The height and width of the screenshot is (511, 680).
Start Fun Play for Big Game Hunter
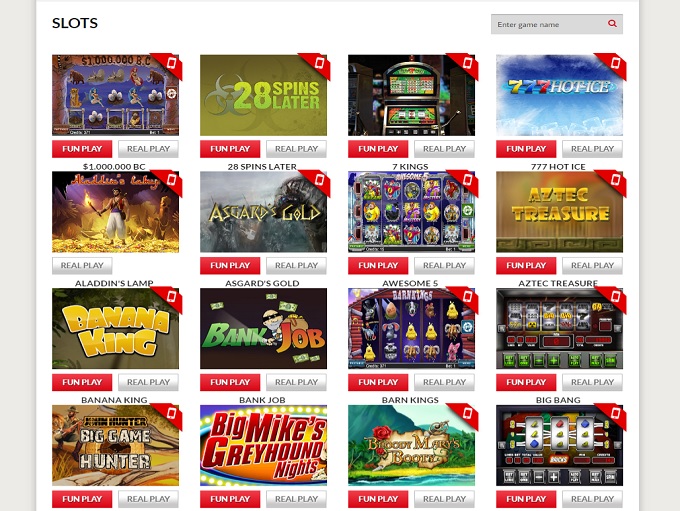[x=82, y=499]
